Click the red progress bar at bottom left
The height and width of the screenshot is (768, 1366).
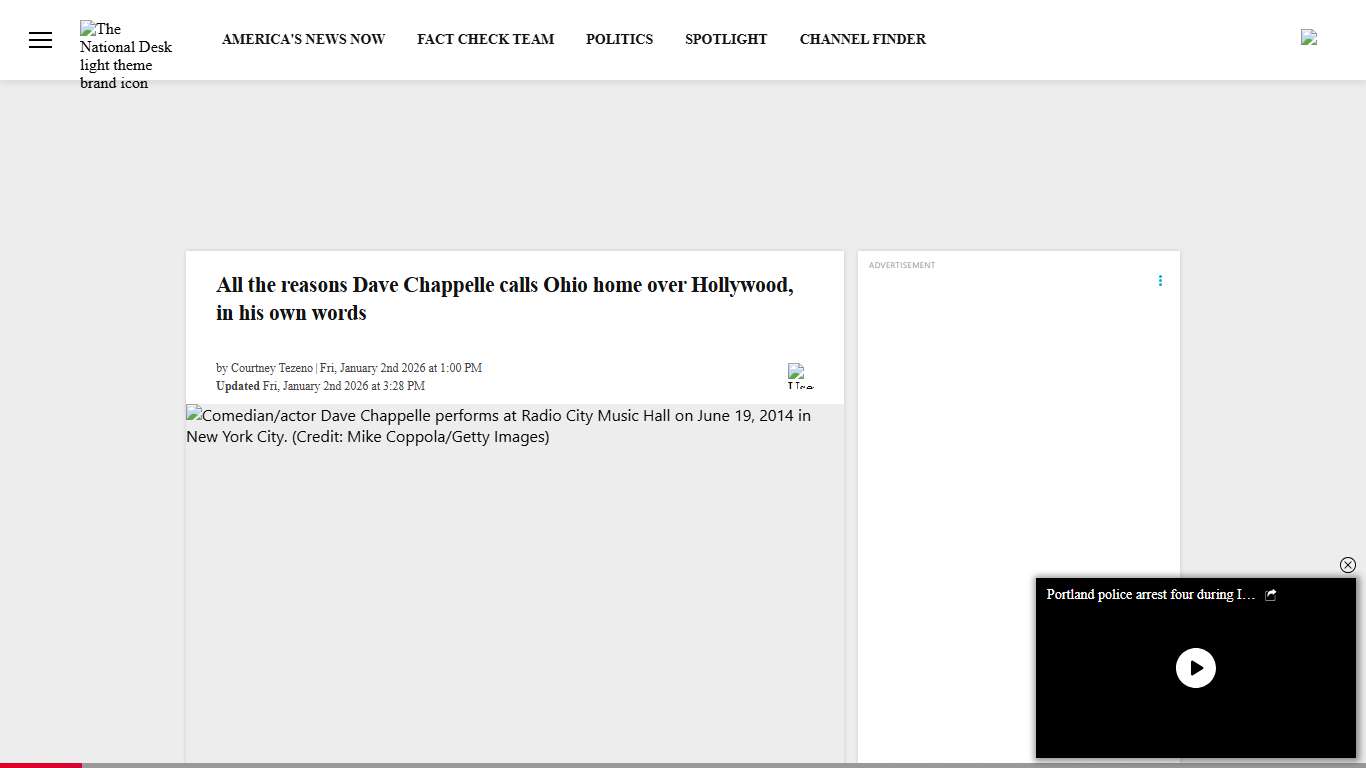pyautogui.click(x=41, y=766)
